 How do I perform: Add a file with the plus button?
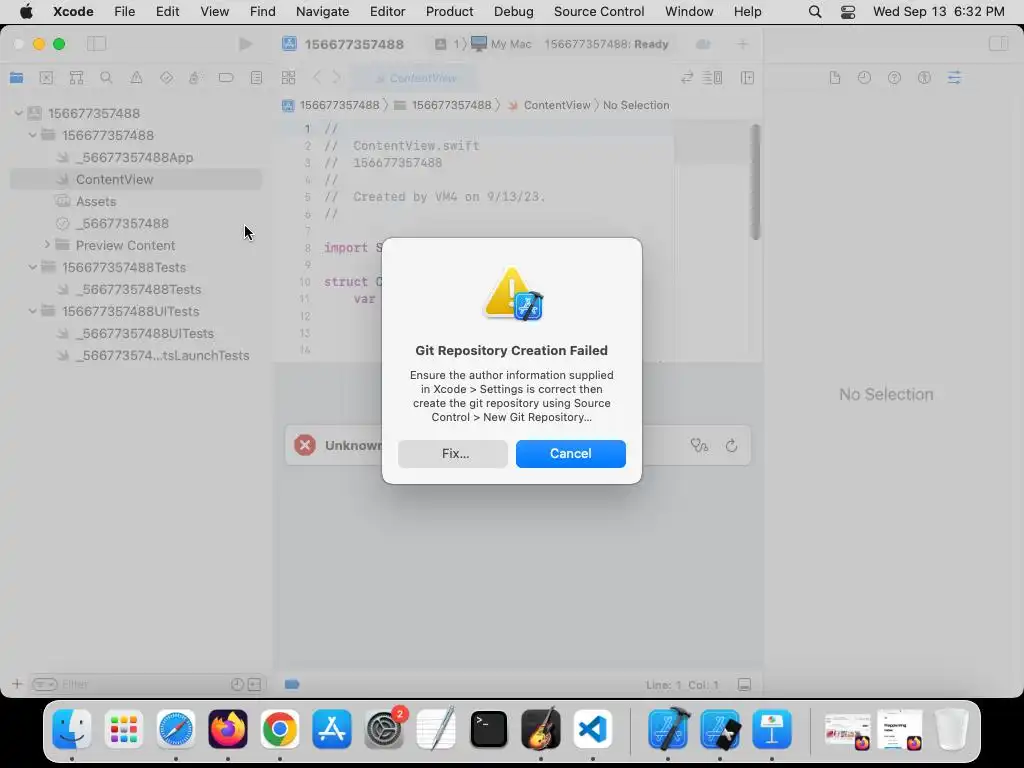point(17,684)
